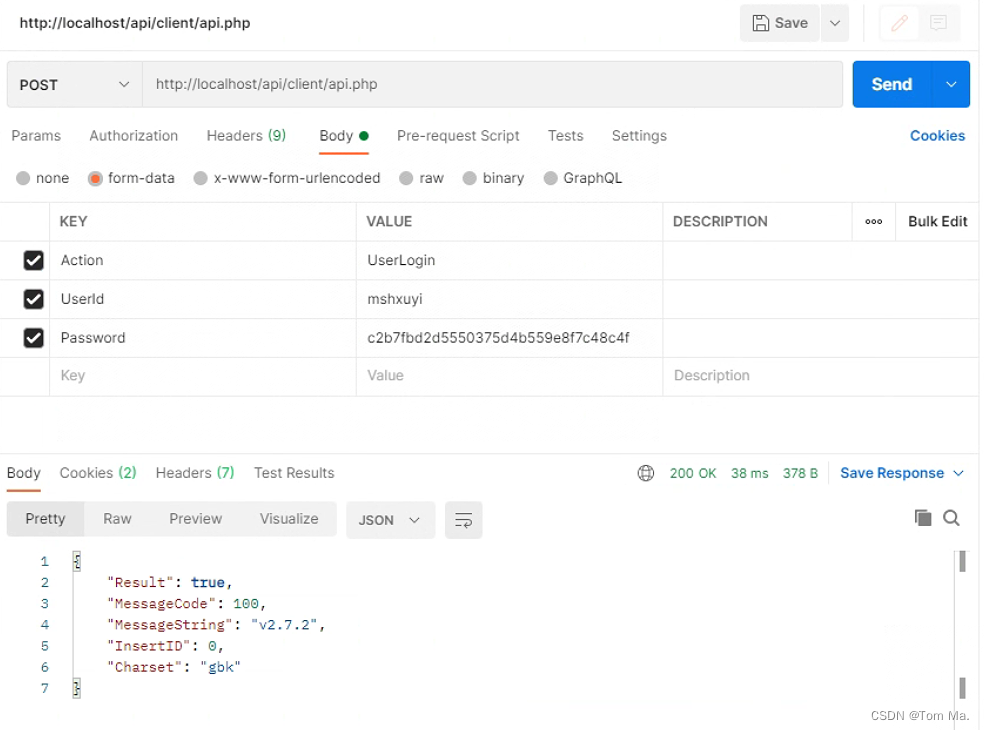Open the Save options dropdown arrow
The height and width of the screenshot is (730, 984).
coord(835,23)
